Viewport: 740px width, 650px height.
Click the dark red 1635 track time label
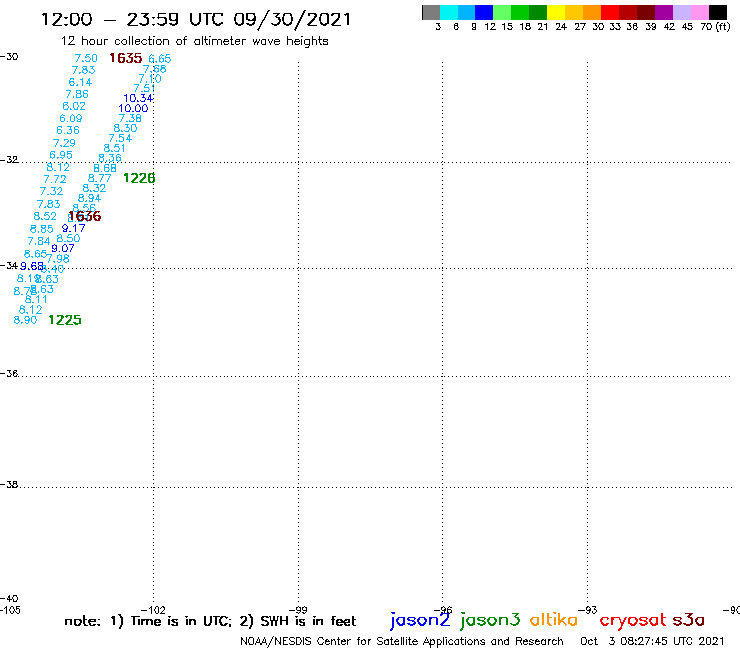point(126,58)
